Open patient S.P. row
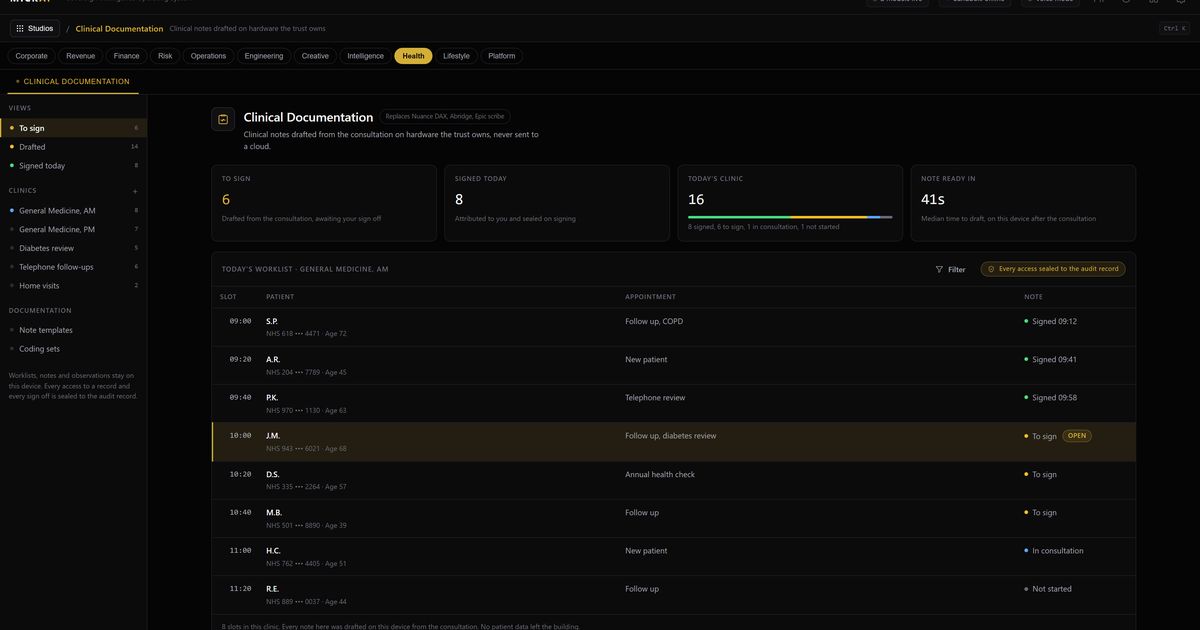The image size is (1200, 630). (x=673, y=327)
